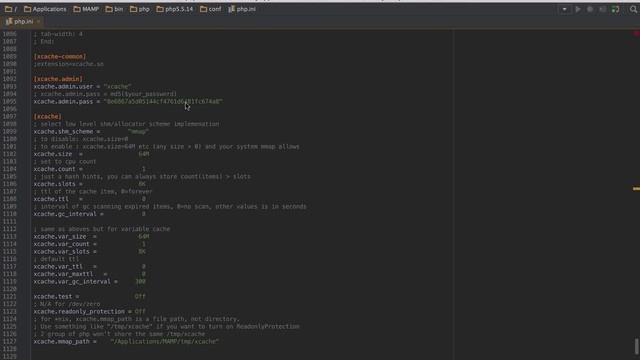The height and width of the screenshot is (360, 640).
Task: Close the php.ini editor tab
Action: tap(38, 22)
